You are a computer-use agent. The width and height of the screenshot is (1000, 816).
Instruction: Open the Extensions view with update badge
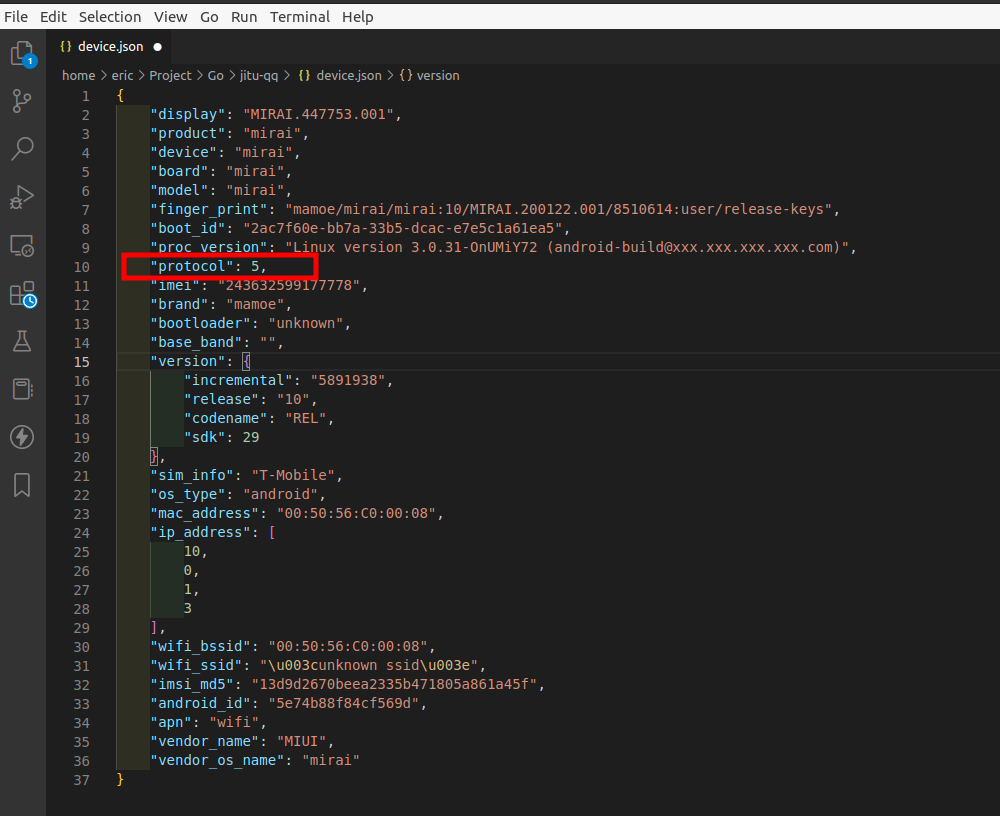click(21, 294)
